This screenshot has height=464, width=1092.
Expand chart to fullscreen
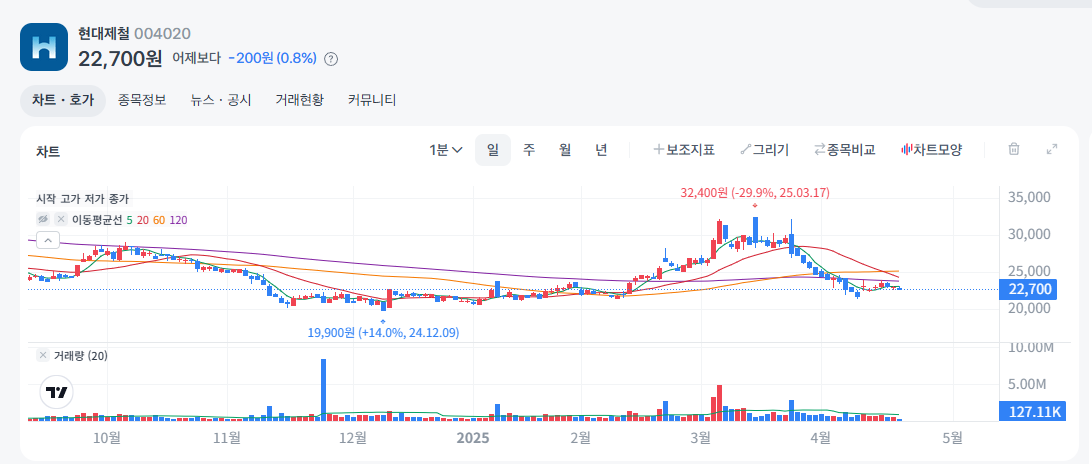tap(1052, 149)
